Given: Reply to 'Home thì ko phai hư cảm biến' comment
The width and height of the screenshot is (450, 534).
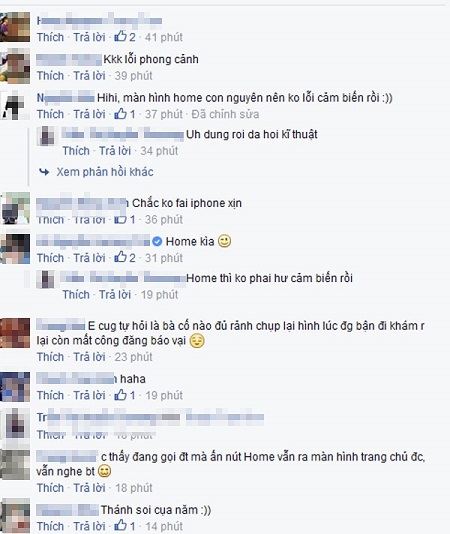Looking at the screenshot, I should click(x=115, y=294).
